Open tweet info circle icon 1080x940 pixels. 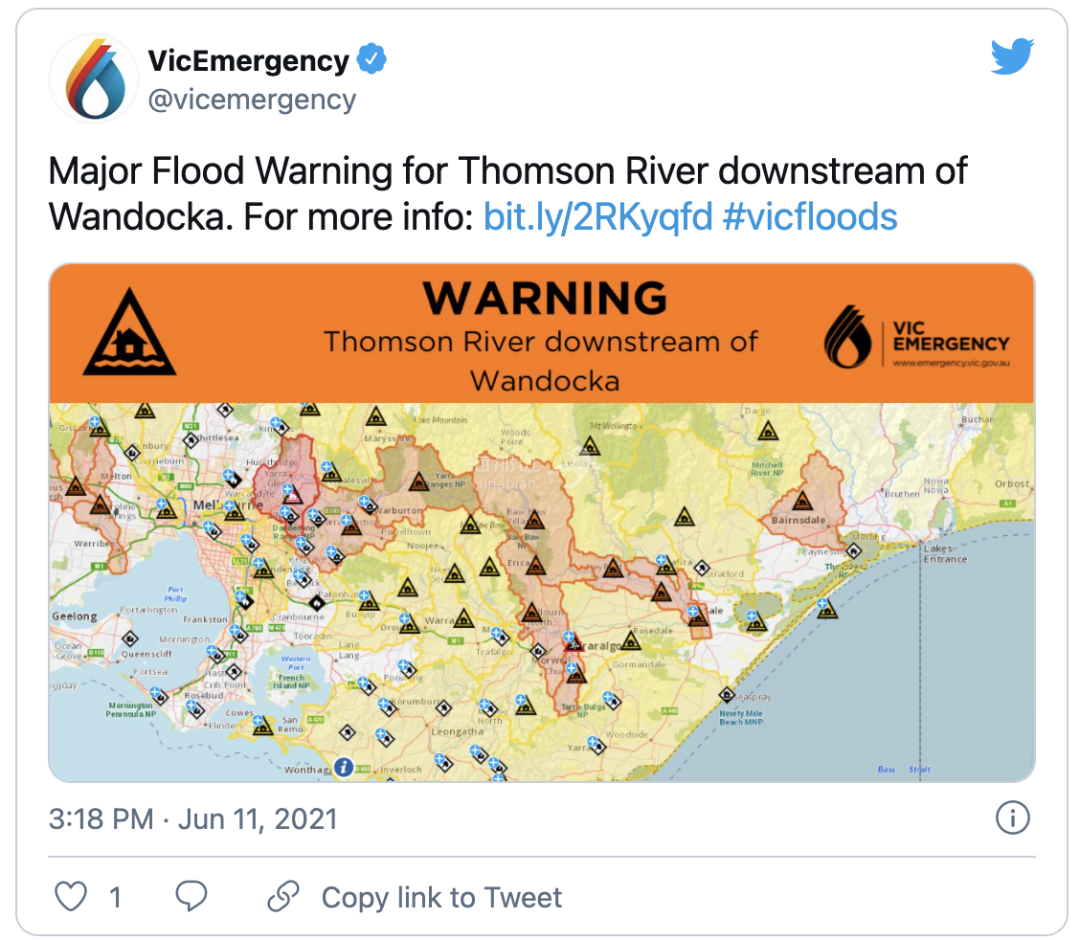(1012, 818)
